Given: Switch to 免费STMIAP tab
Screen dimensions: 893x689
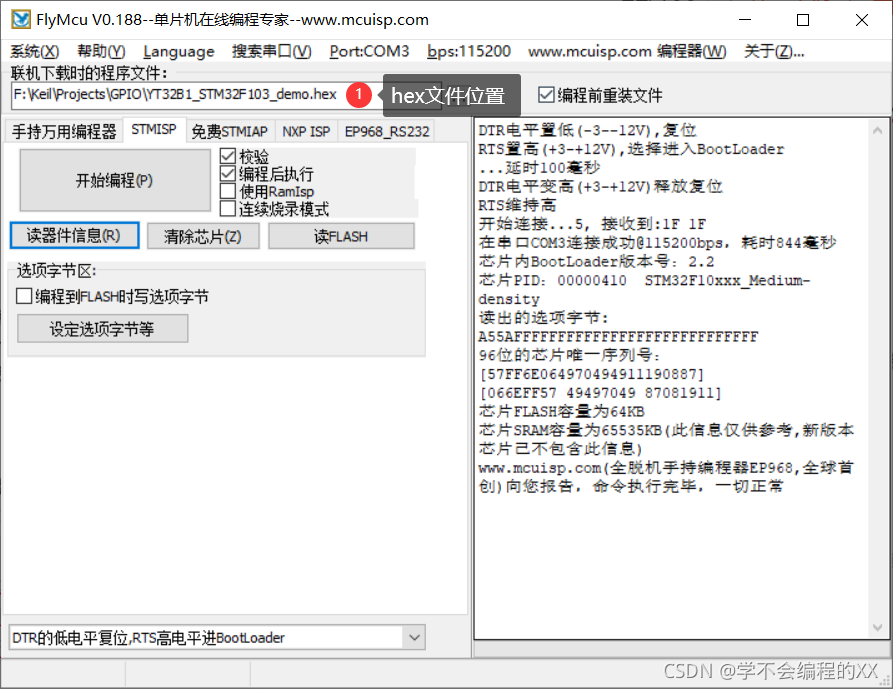Looking at the screenshot, I should (230, 132).
